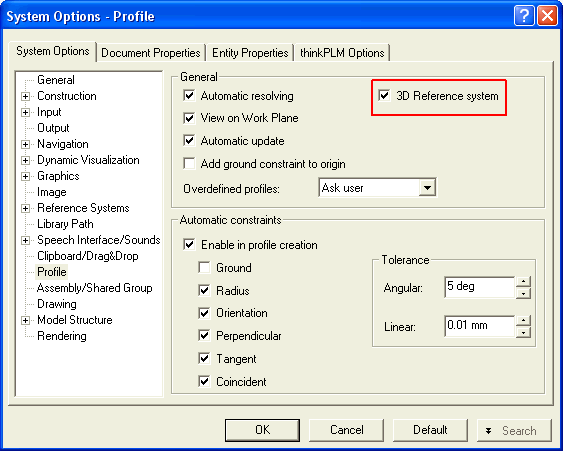Click the help question mark icon

[x=524, y=16]
